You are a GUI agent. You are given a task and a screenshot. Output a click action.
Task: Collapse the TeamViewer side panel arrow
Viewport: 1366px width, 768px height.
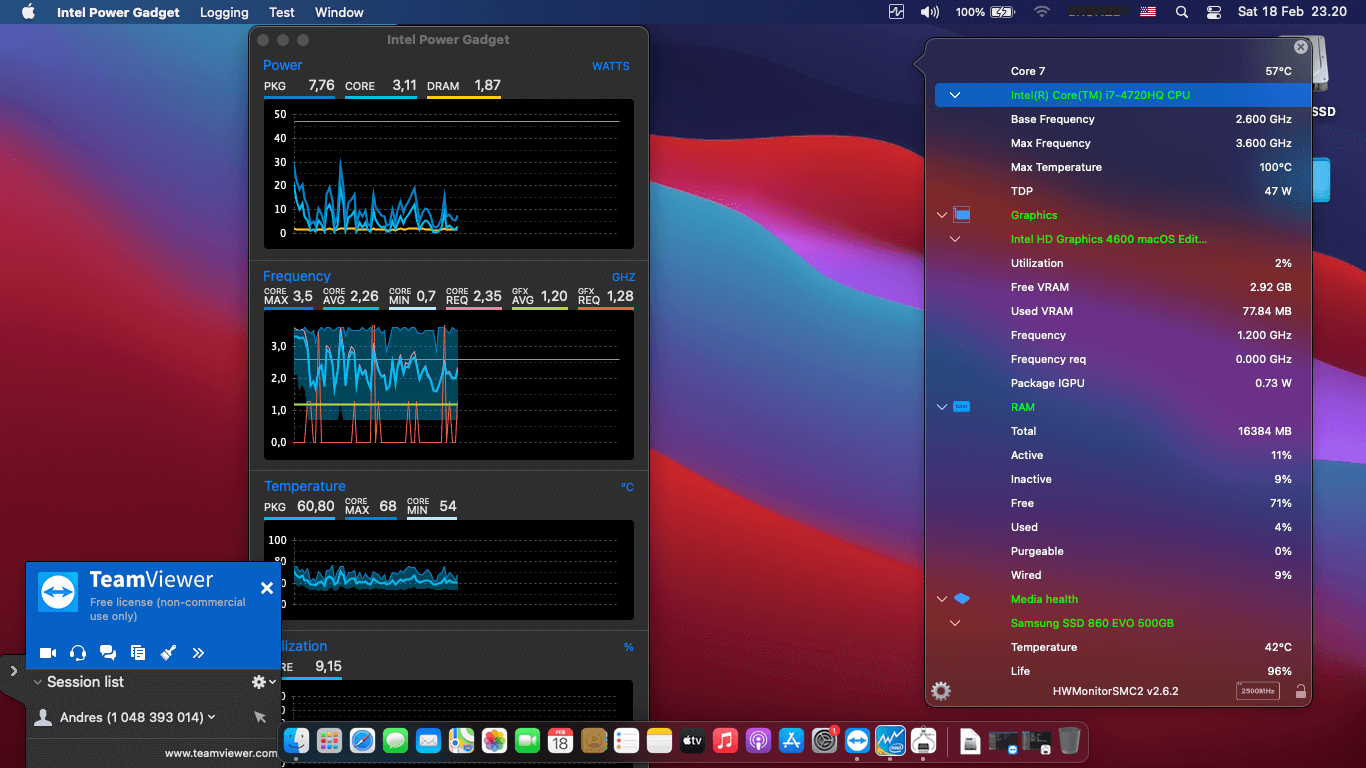pyautogui.click(x=13, y=671)
